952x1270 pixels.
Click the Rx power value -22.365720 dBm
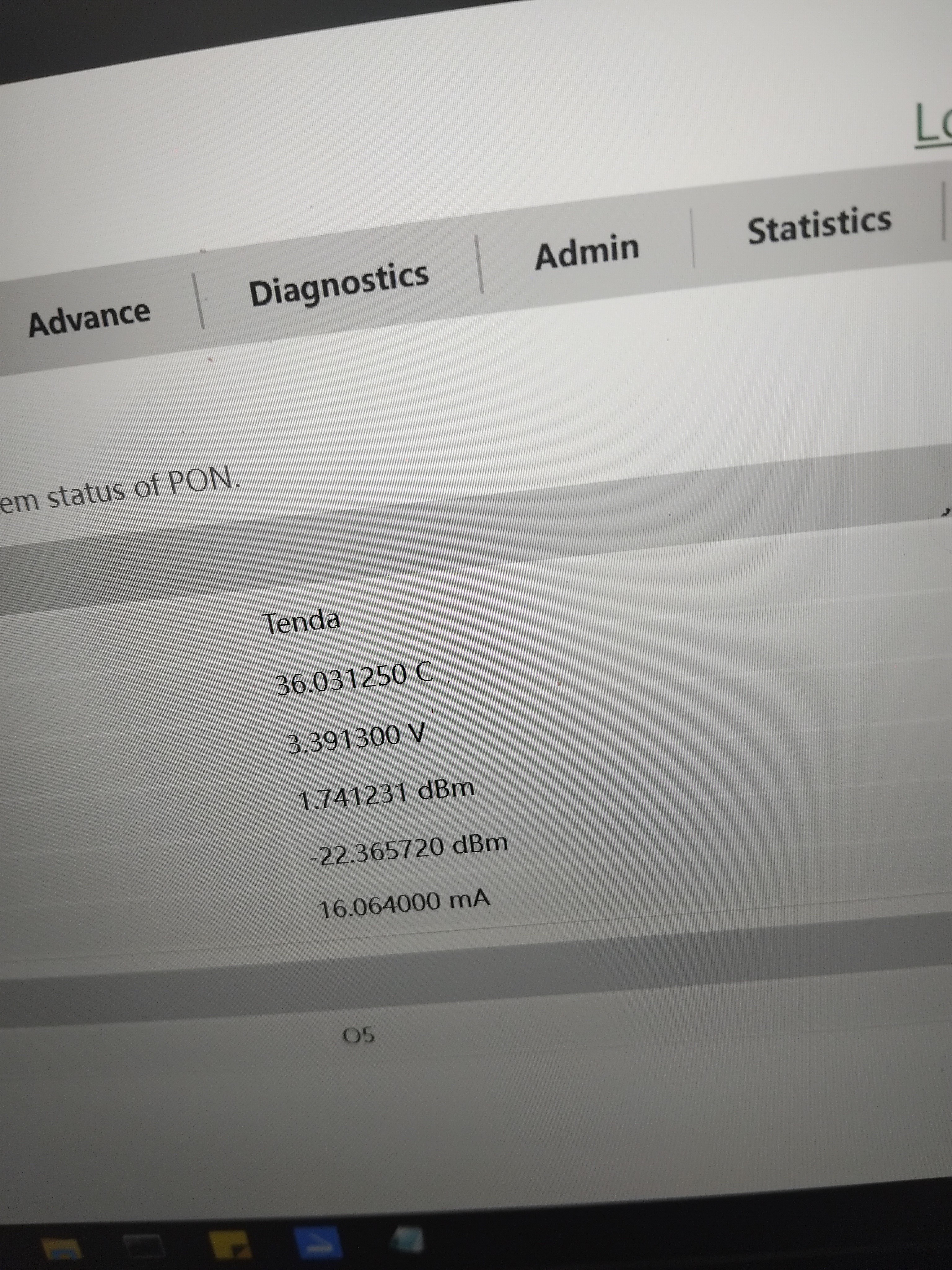[x=408, y=850]
